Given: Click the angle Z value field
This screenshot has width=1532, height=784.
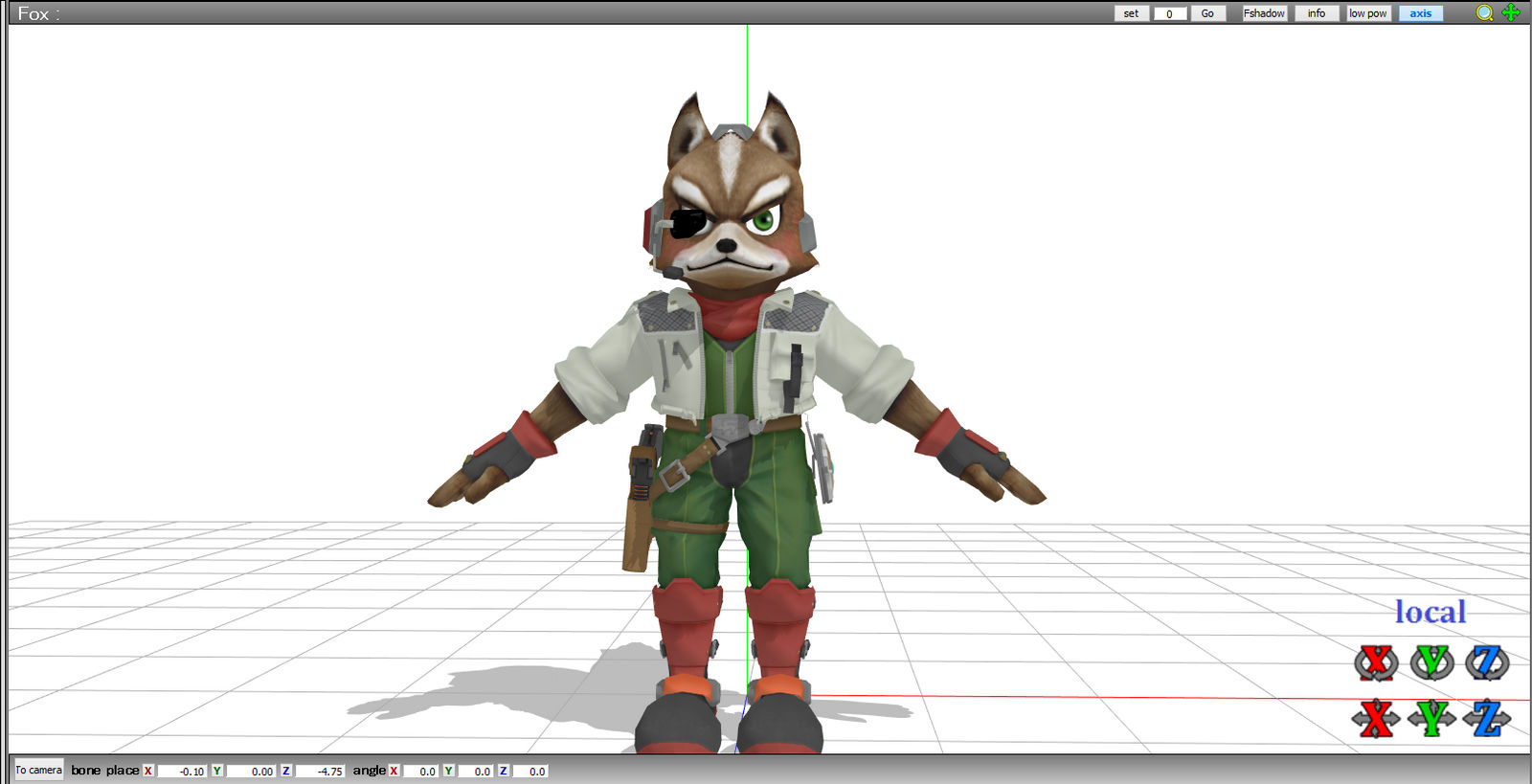Looking at the screenshot, I should 529,771.
